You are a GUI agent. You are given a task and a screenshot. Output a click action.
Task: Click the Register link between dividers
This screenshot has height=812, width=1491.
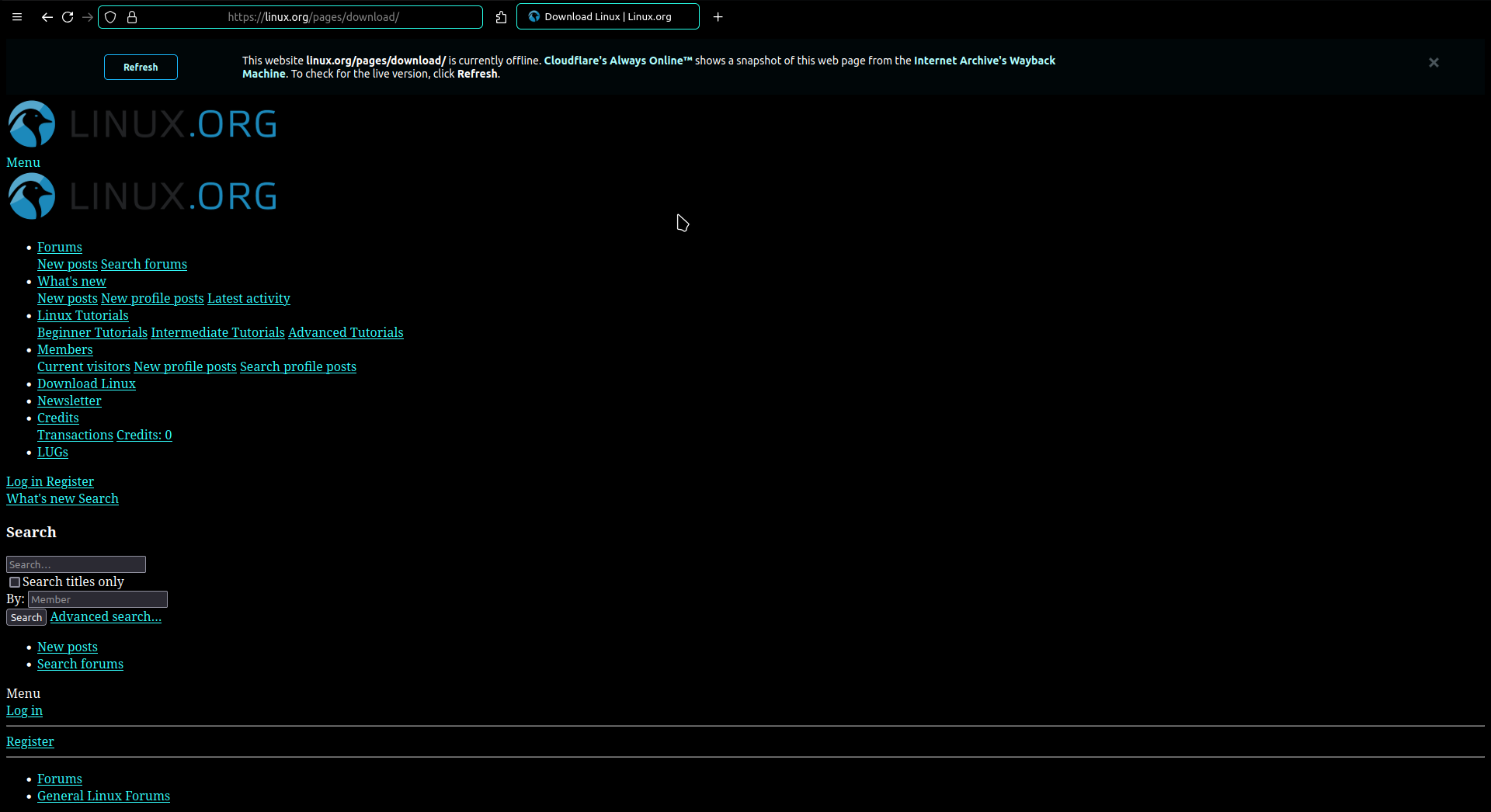pos(30,741)
